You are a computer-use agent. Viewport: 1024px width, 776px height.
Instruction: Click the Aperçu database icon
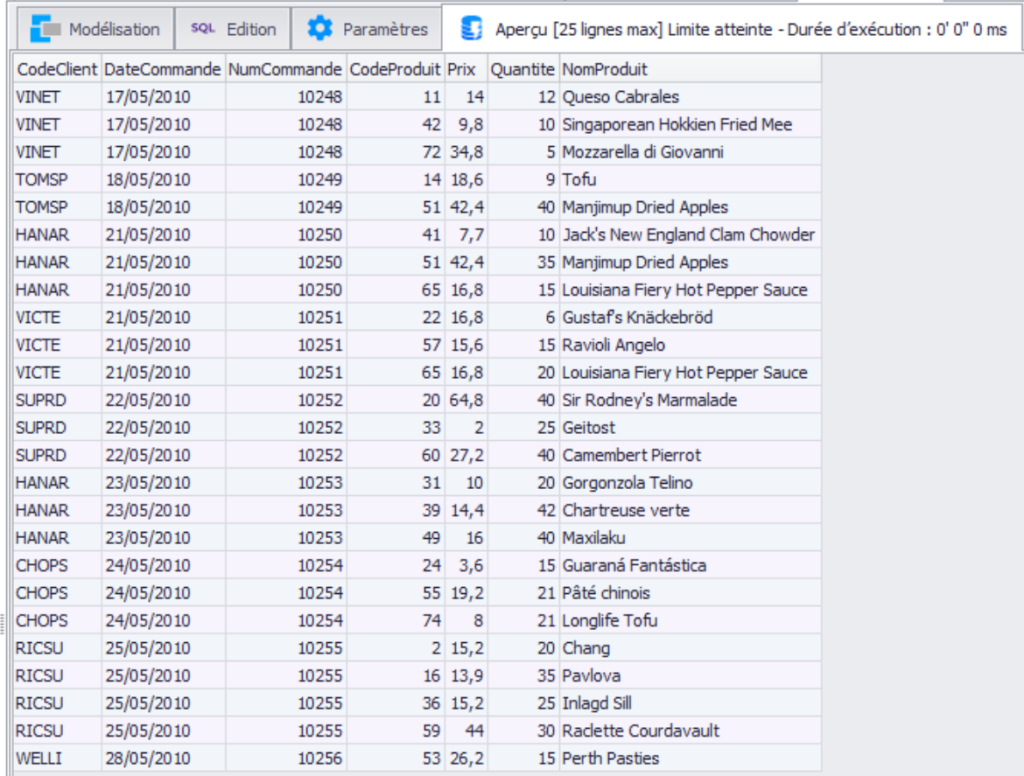pyautogui.click(x=472, y=29)
